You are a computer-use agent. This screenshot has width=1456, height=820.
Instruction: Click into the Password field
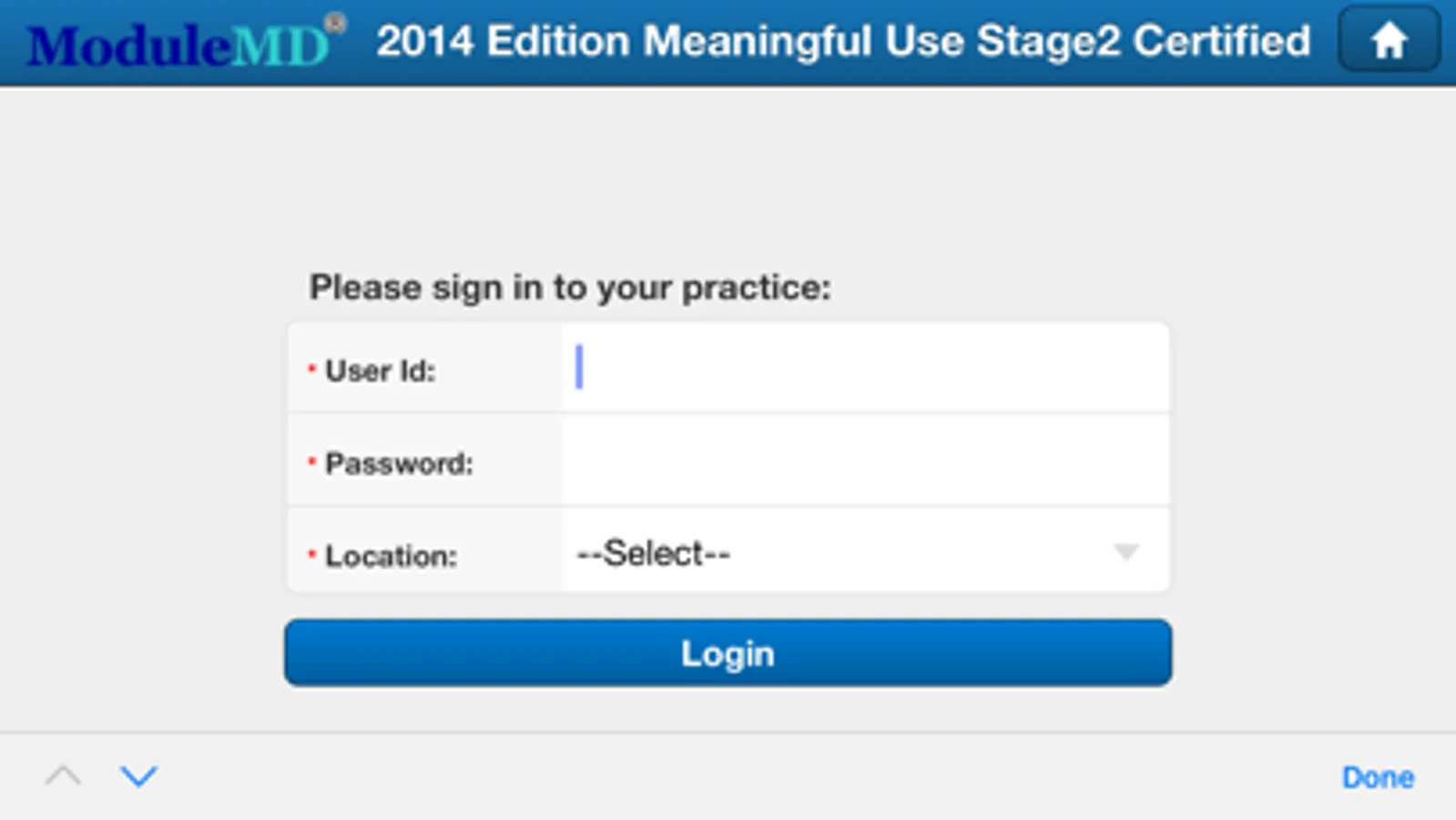click(865, 461)
